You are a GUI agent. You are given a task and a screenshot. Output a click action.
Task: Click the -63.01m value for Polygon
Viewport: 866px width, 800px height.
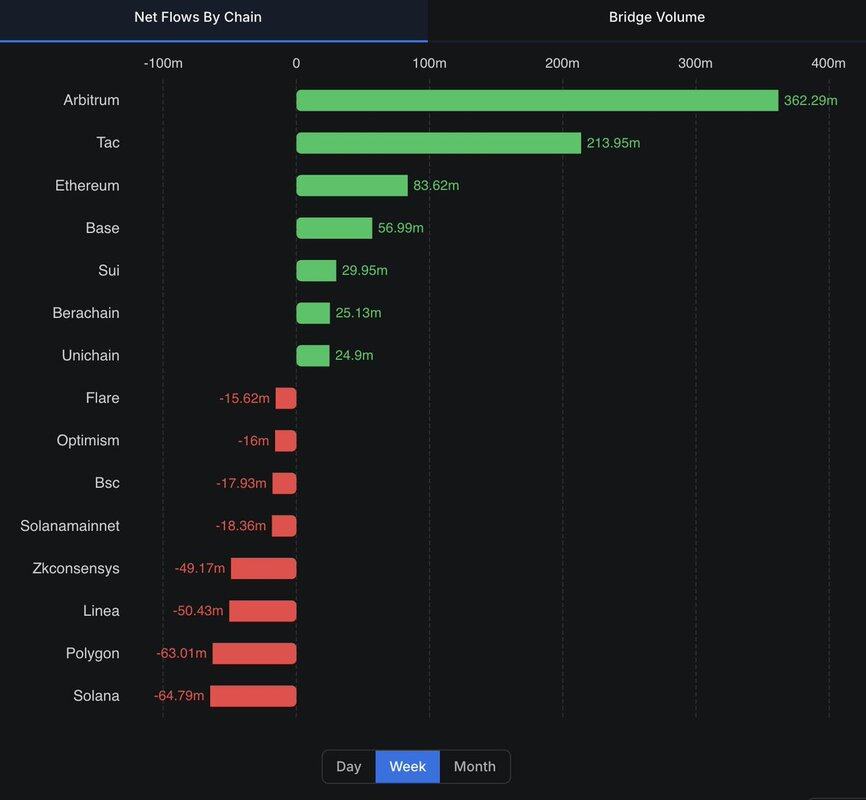[181, 654]
